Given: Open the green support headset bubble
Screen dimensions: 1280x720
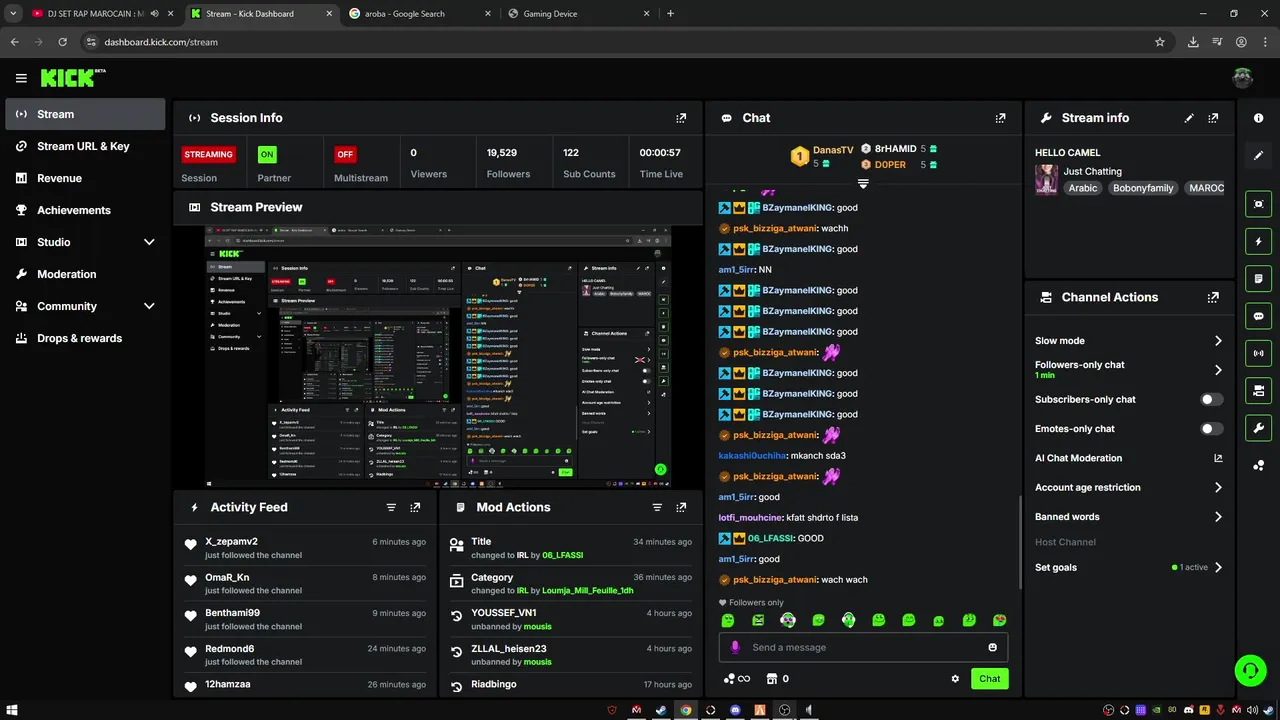Looking at the screenshot, I should (1250, 670).
